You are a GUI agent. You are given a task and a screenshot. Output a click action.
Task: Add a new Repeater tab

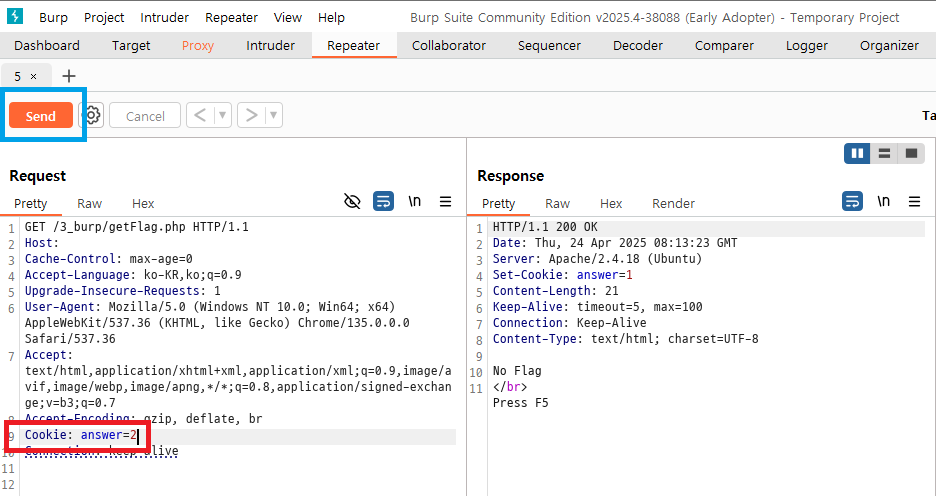[x=69, y=76]
